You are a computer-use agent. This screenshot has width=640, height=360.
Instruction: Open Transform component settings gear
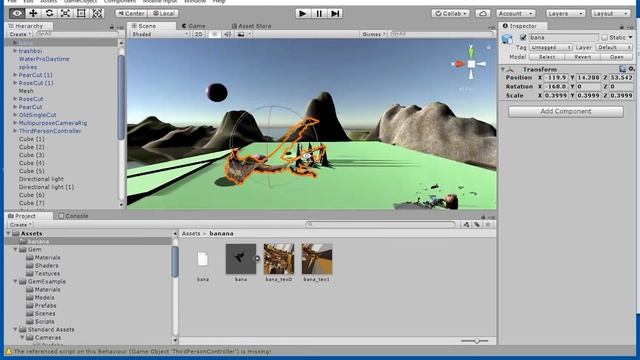click(631, 69)
